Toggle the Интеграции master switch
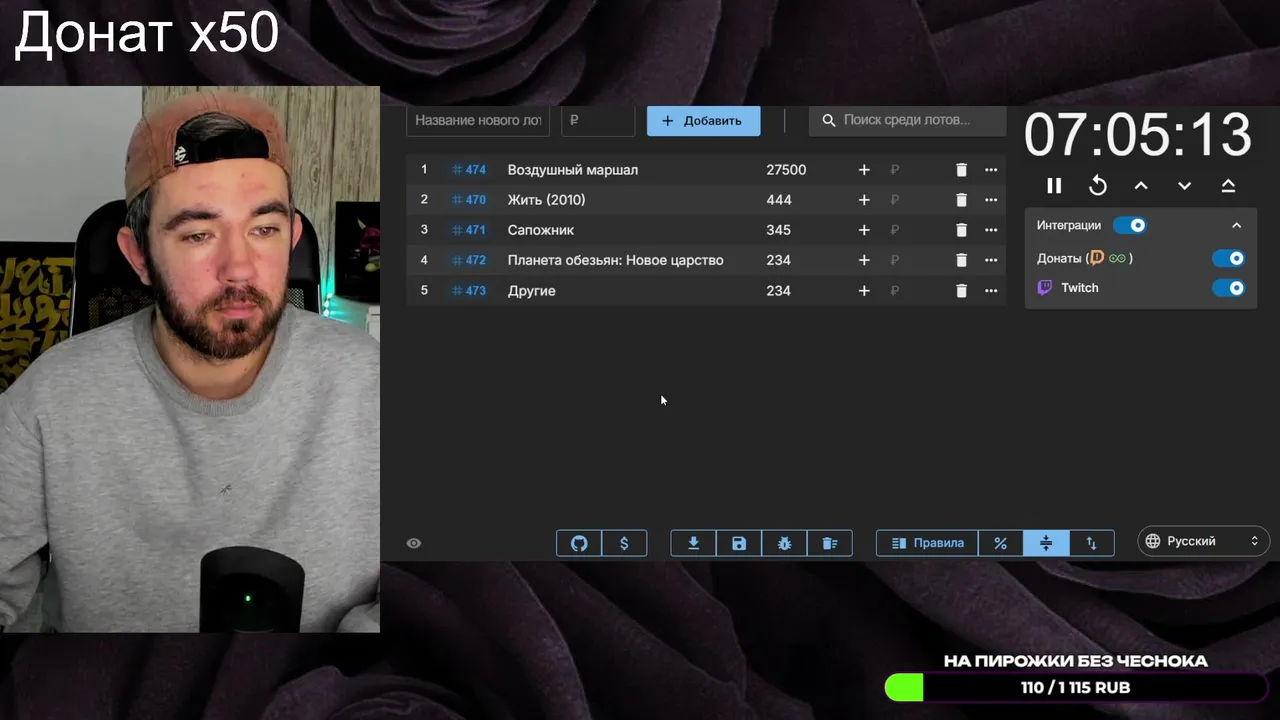 point(1129,225)
